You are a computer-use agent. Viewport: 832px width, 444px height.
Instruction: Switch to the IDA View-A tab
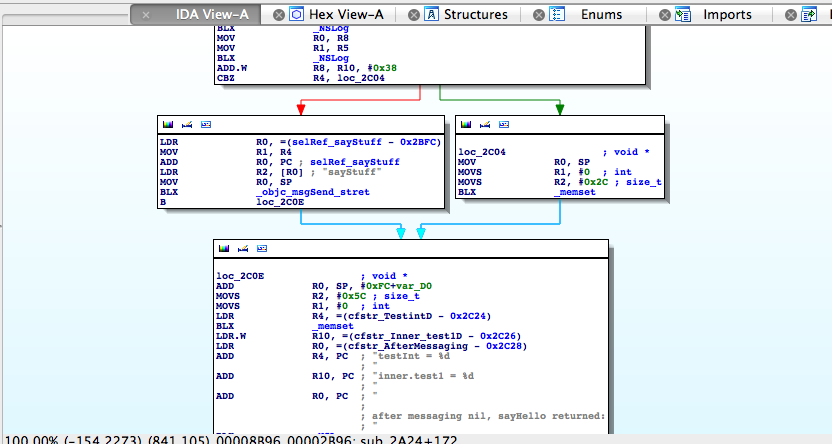(212, 14)
